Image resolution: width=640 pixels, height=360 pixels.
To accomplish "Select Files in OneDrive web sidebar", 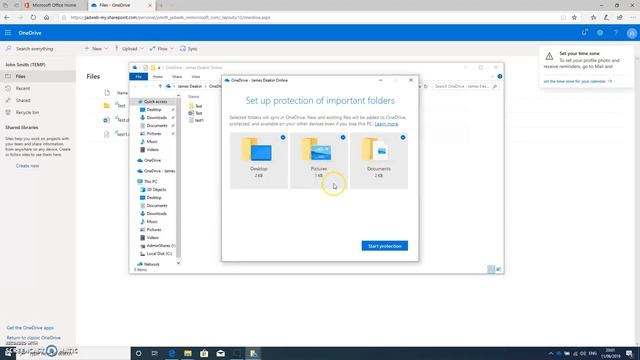I will pos(38,76).
